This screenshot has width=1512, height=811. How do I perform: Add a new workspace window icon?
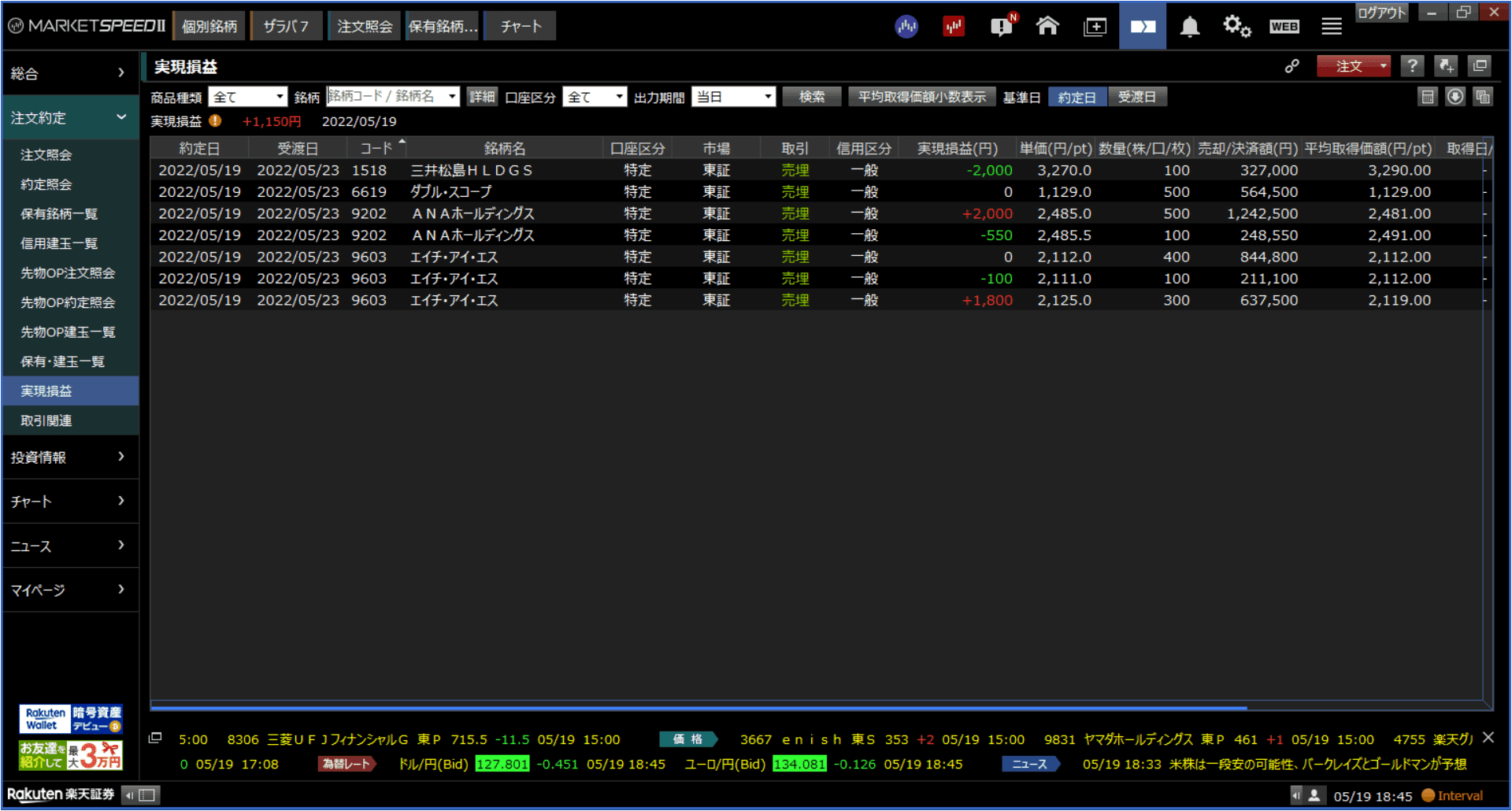click(1095, 27)
